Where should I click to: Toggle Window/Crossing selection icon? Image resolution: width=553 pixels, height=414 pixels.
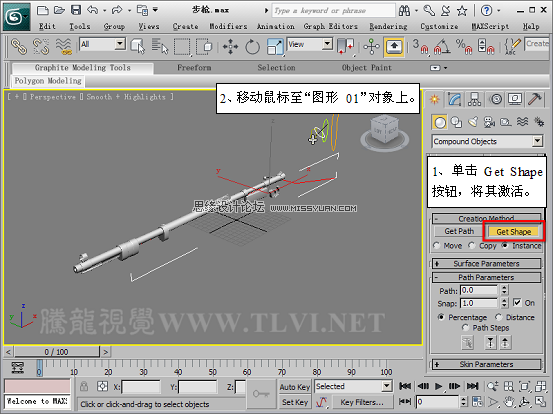tap(204, 47)
